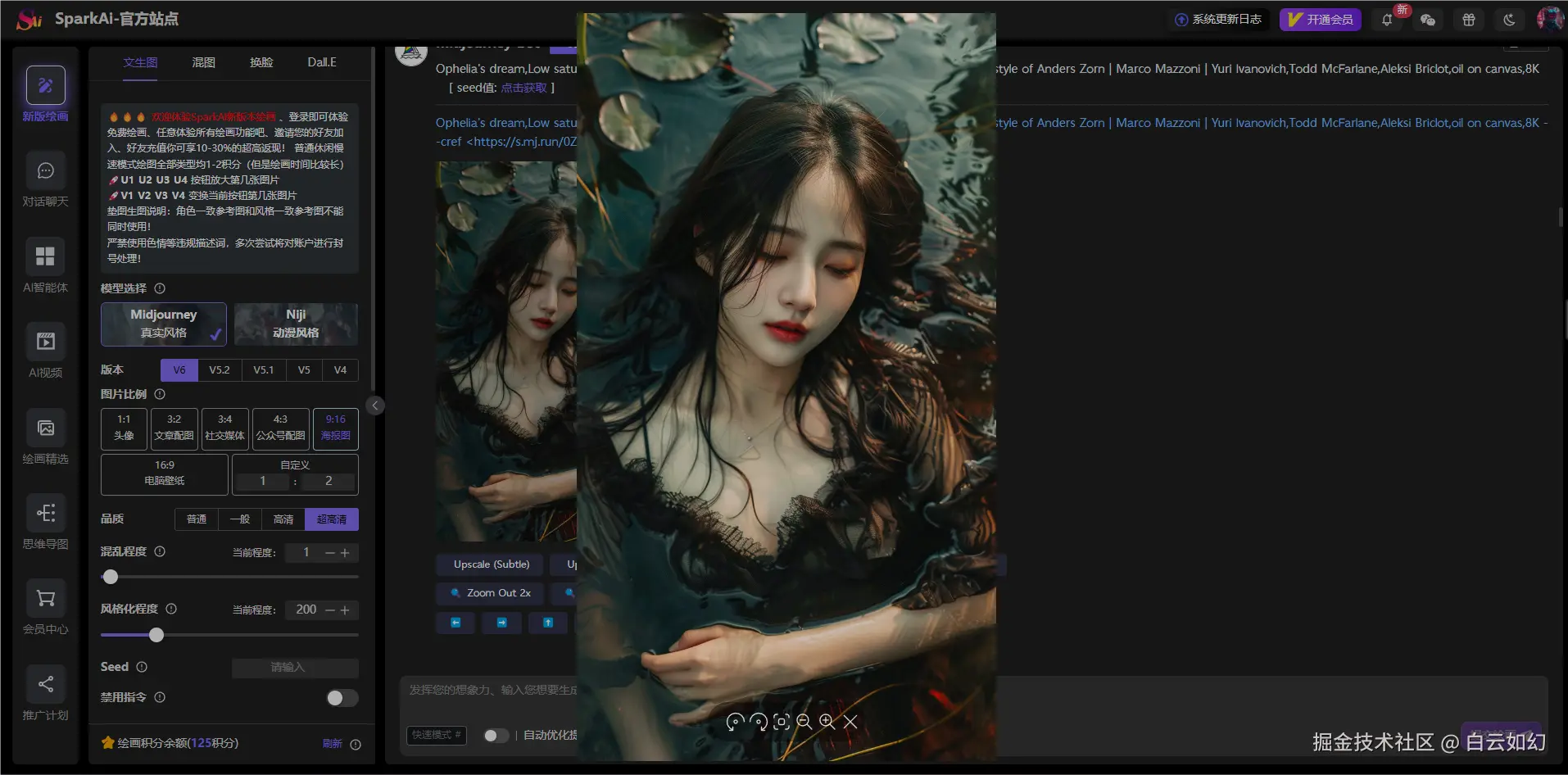1568x775 pixels.
Task: Choose 高清 quality option
Action: pyautogui.click(x=283, y=519)
